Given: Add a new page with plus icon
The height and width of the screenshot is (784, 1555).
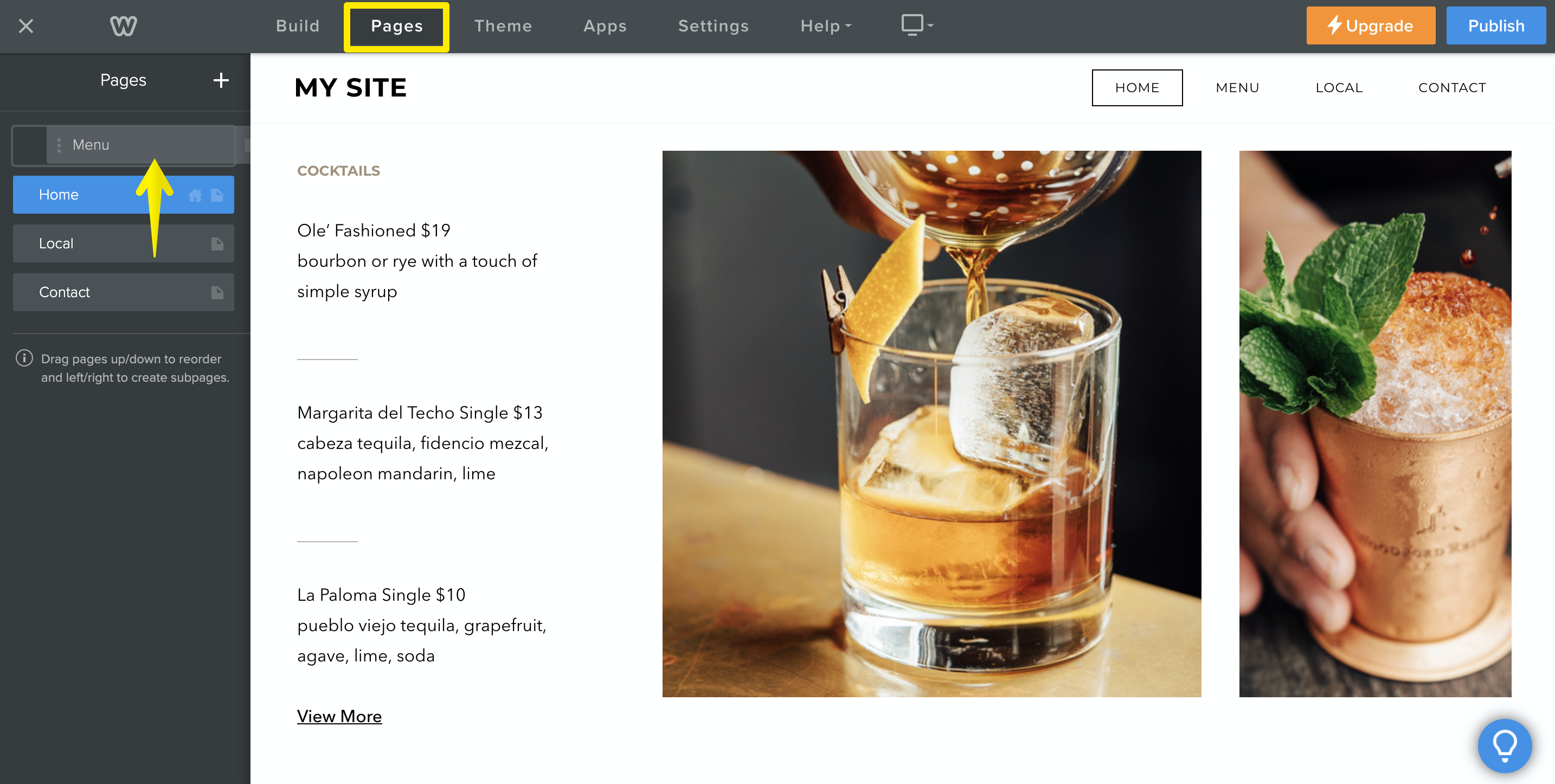Looking at the screenshot, I should (x=221, y=80).
